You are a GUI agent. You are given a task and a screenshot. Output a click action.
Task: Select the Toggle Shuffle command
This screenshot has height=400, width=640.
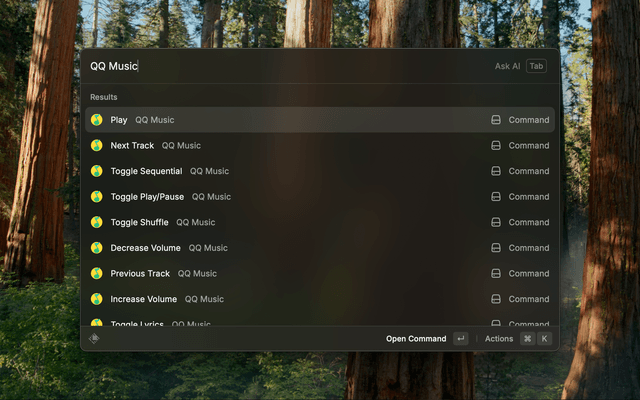coord(139,222)
